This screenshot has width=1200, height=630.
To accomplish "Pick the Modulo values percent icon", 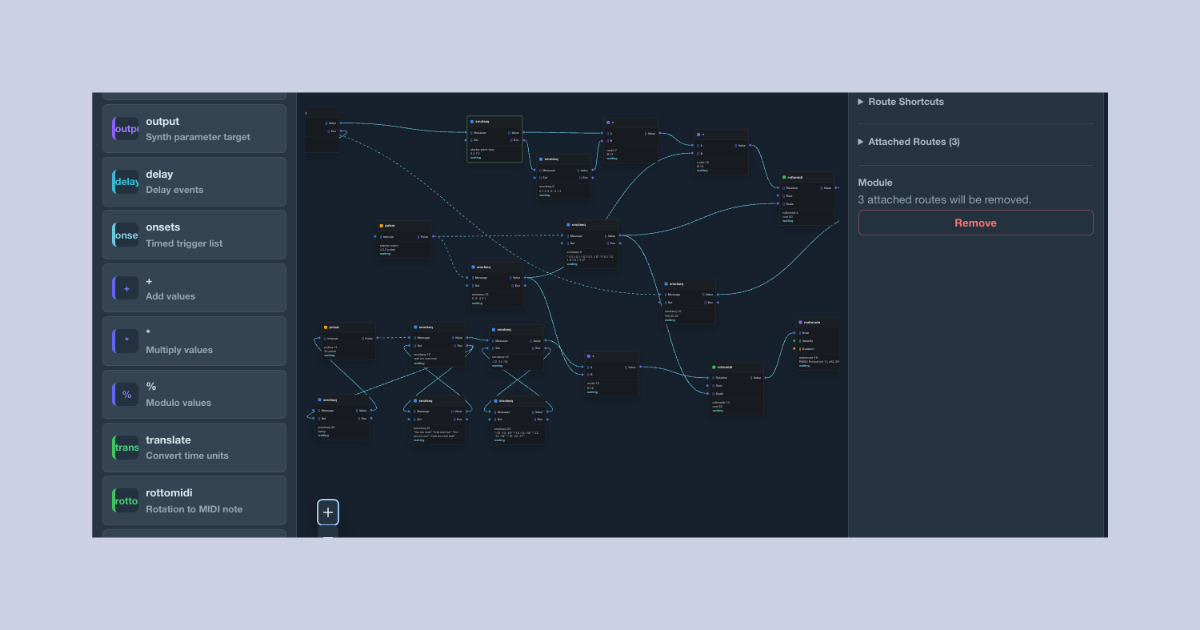I will 126,394.
